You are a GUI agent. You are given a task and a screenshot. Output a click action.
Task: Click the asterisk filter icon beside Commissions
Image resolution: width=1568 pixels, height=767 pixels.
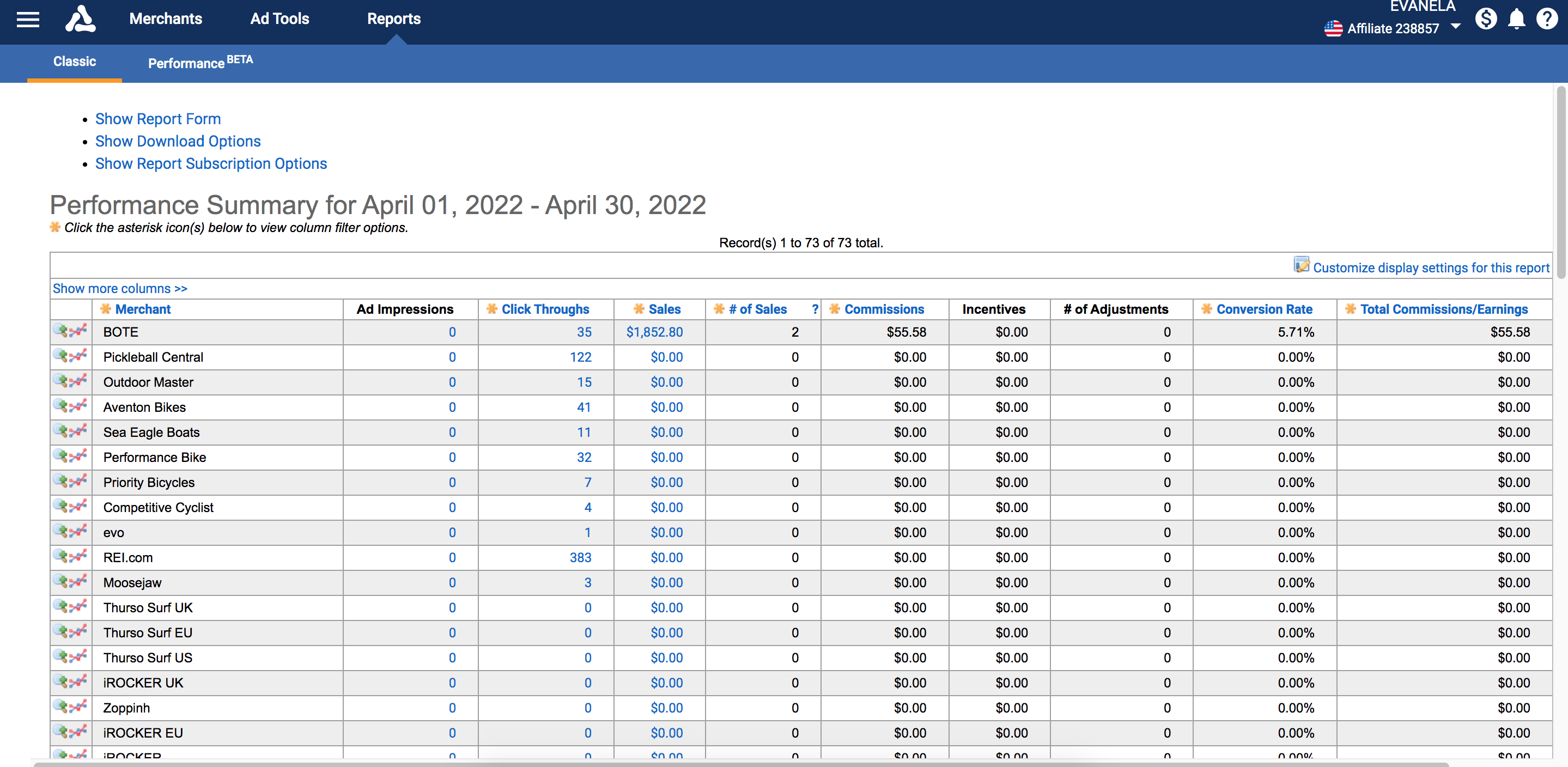click(x=835, y=309)
